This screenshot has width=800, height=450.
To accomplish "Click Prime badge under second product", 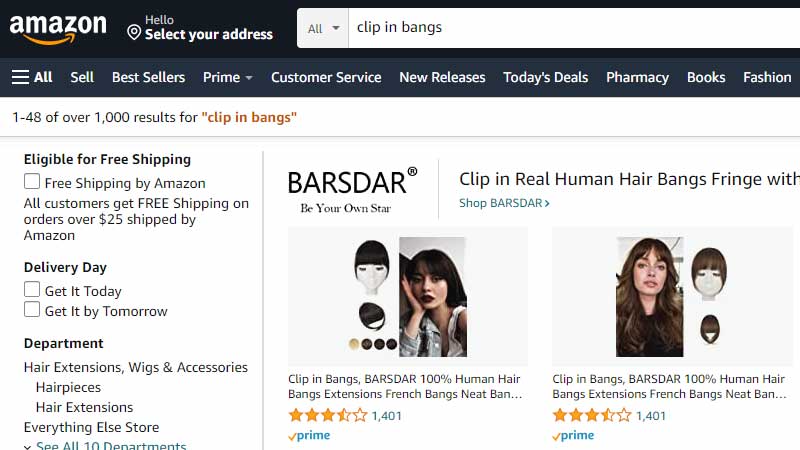I will [x=573, y=435].
